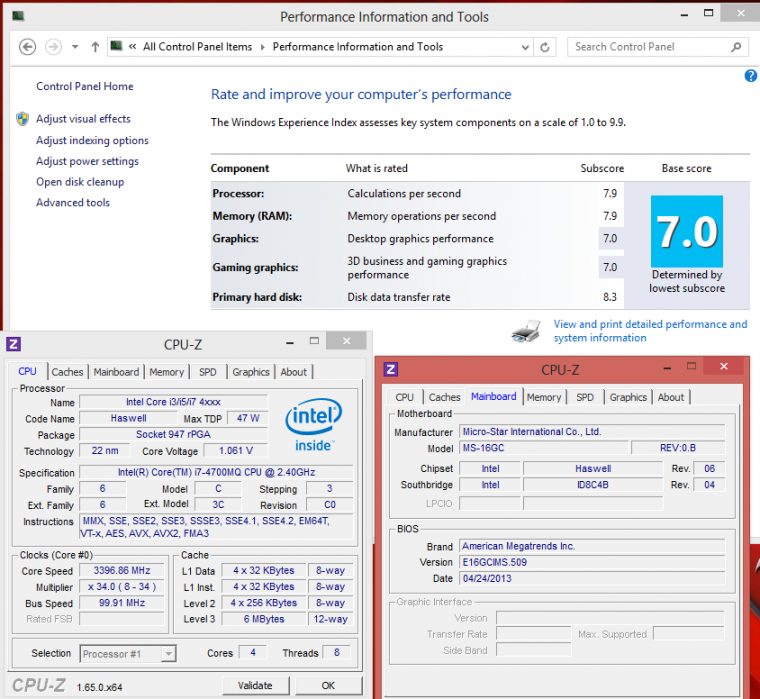Click the Intel inside logo
Image resolution: width=760 pixels, height=699 pixels.
314,424
